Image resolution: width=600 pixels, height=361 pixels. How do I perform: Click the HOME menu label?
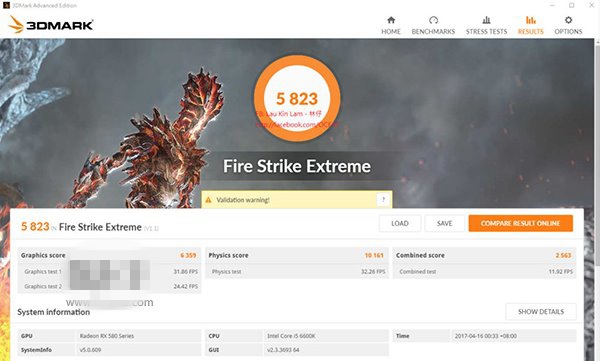pyautogui.click(x=391, y=32)
